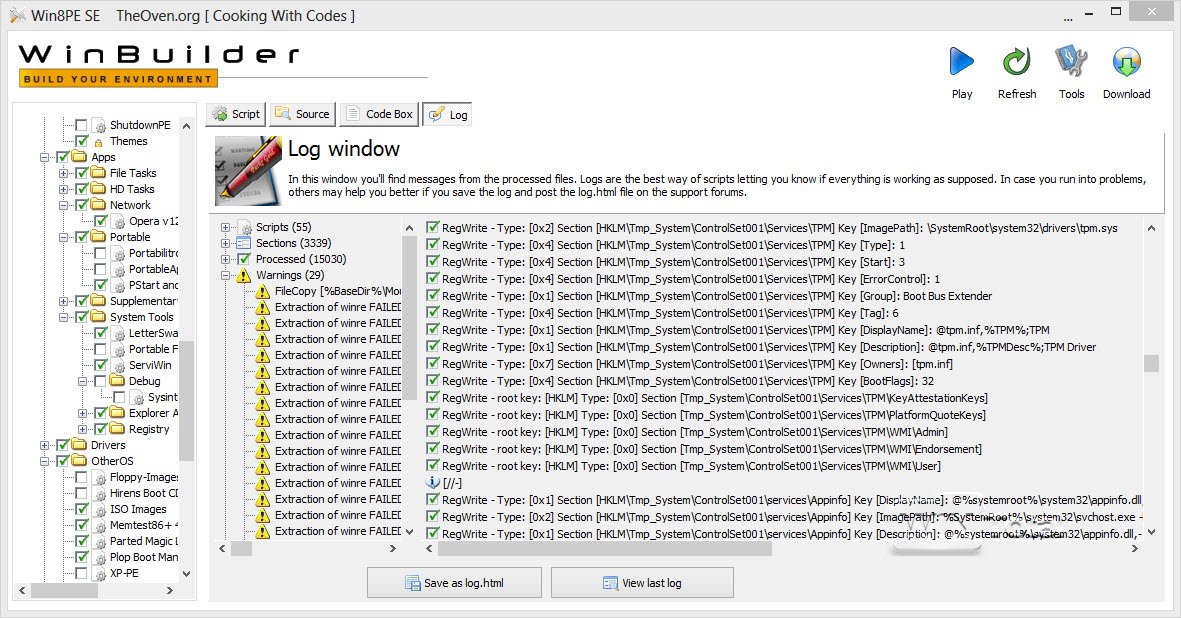This screenshot has height=618, width=1181.
Task: Click the log entries horizontal scrollbar thumb
Action: tap(605, 549)
